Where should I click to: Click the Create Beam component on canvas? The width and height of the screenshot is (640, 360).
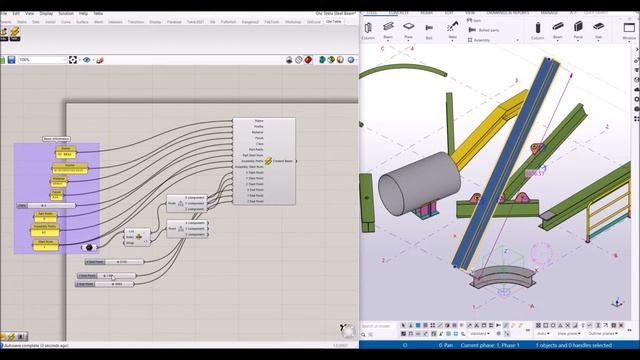tap(264, 161)
